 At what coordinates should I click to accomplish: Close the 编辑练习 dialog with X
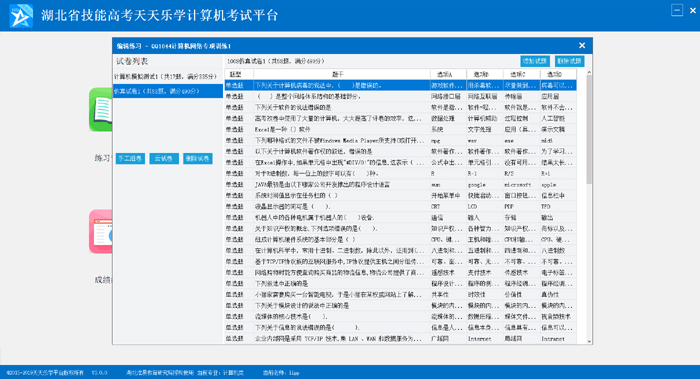tap(582, 46)
